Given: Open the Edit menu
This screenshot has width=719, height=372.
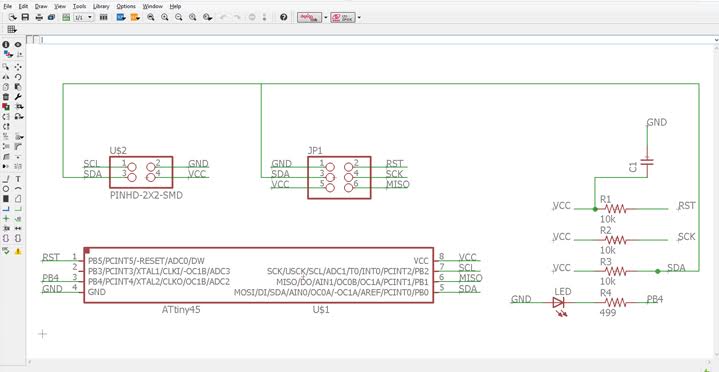Looking at the screenshot, I should pos(23,6).
